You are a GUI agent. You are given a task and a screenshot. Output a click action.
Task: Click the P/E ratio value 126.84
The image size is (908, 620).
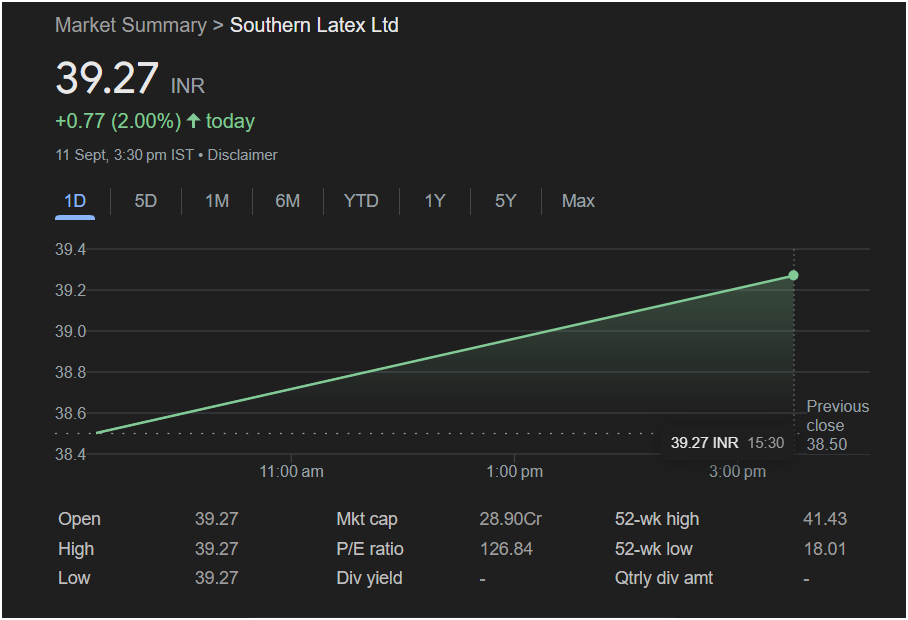[x=506, y=549]
